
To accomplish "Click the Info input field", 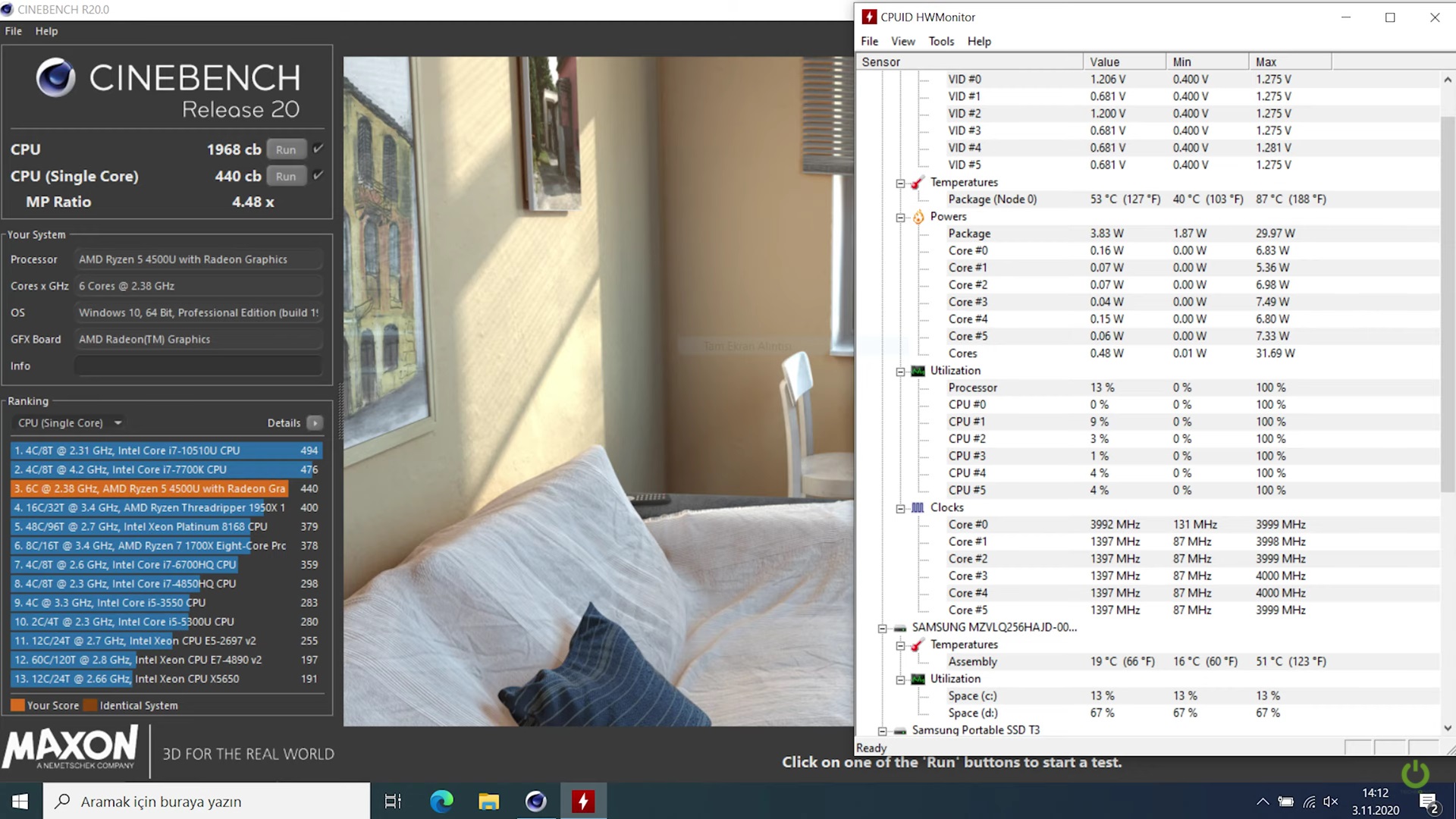I will (198, 366).
